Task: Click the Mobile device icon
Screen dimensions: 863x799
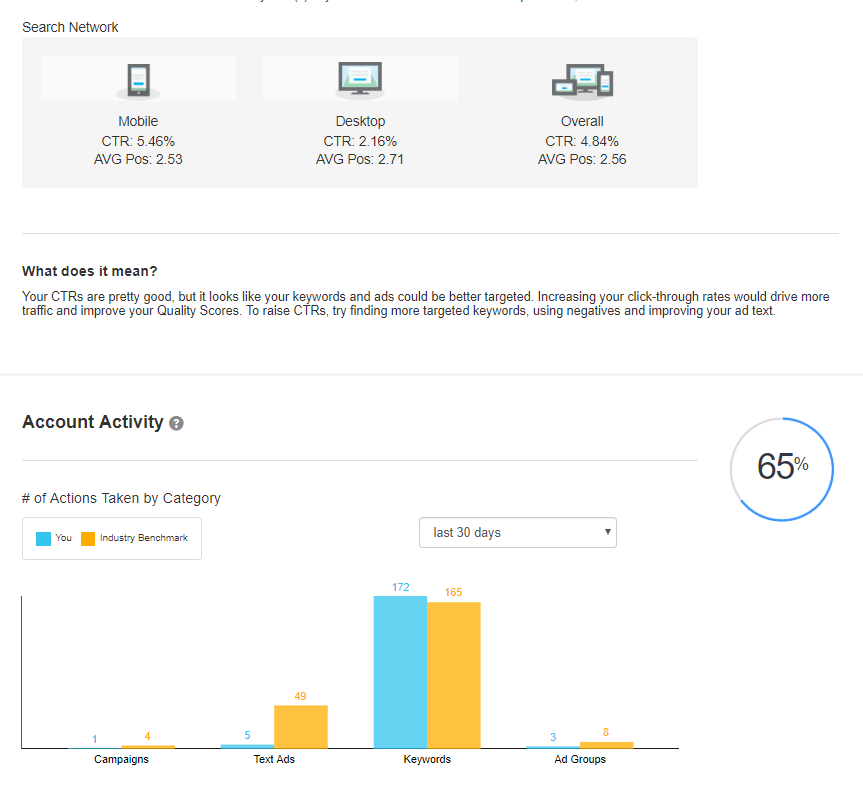Action: (138, 80)
